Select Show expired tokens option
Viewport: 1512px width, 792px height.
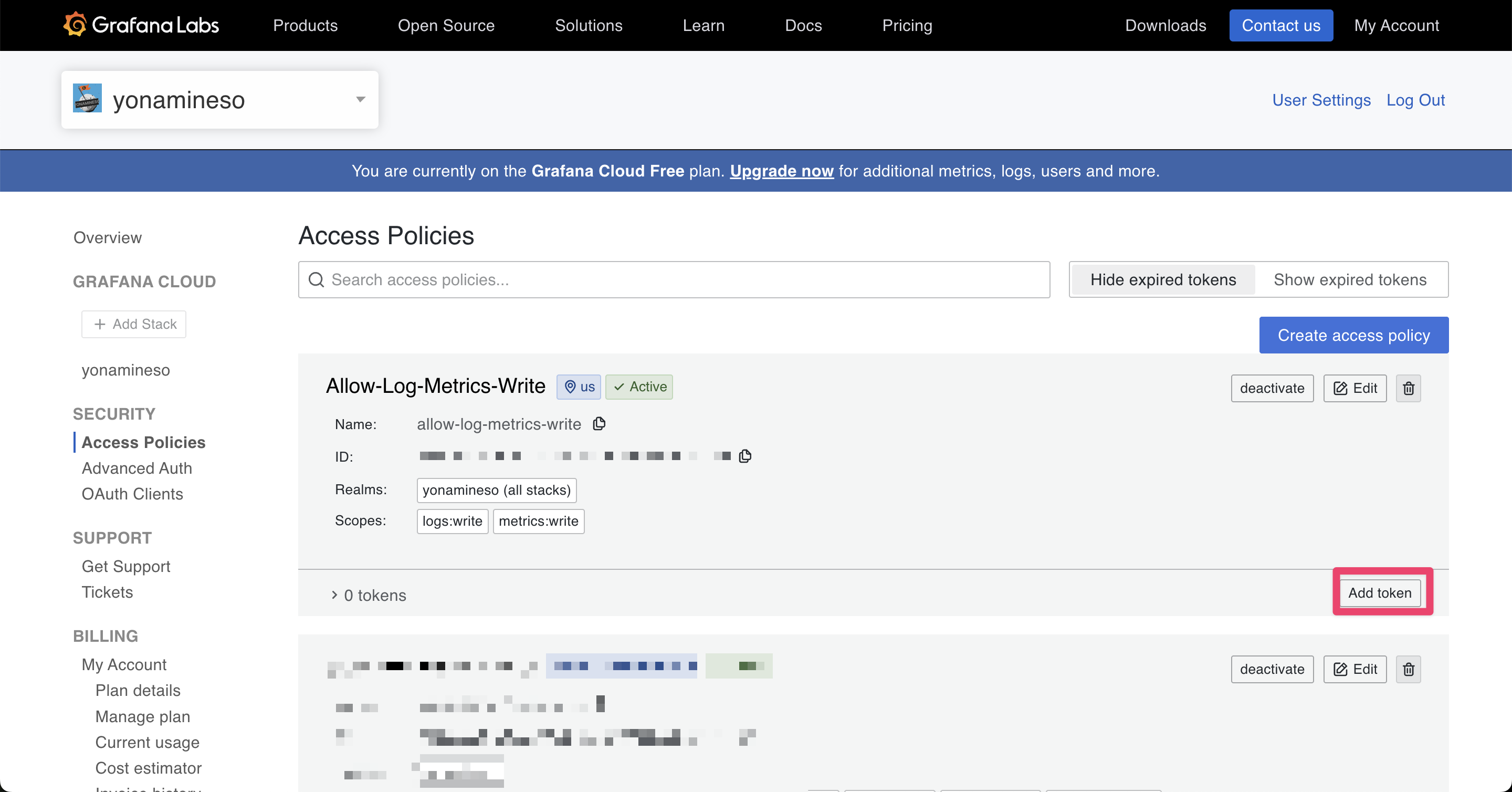pos(1349,279)
